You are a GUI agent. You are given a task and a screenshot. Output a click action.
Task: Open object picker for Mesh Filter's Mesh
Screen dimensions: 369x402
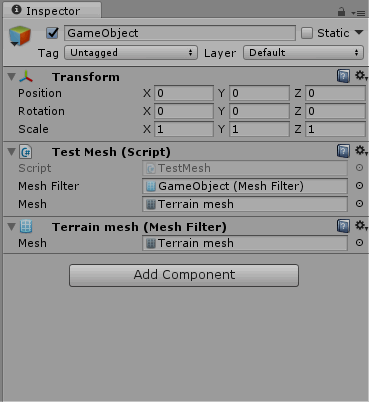[359, 243]
